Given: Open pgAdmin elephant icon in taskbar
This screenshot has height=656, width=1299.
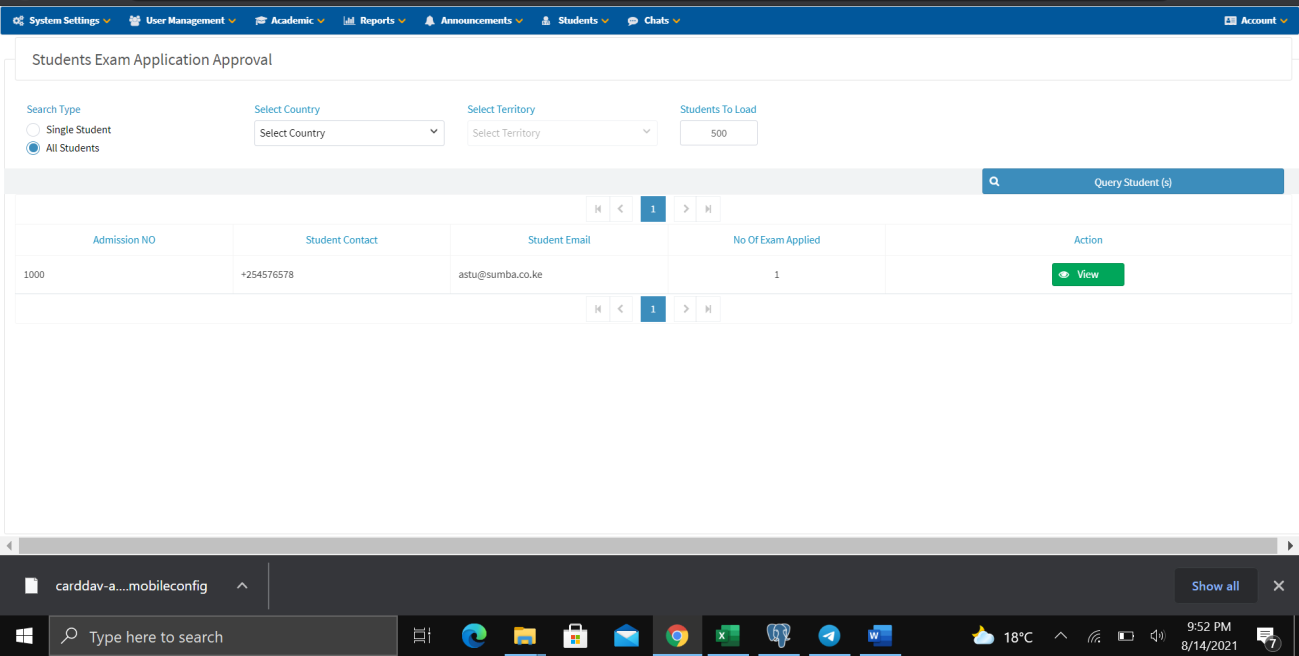Looking at the screenshot, I should pyautogui.click(x=778, y=636).
